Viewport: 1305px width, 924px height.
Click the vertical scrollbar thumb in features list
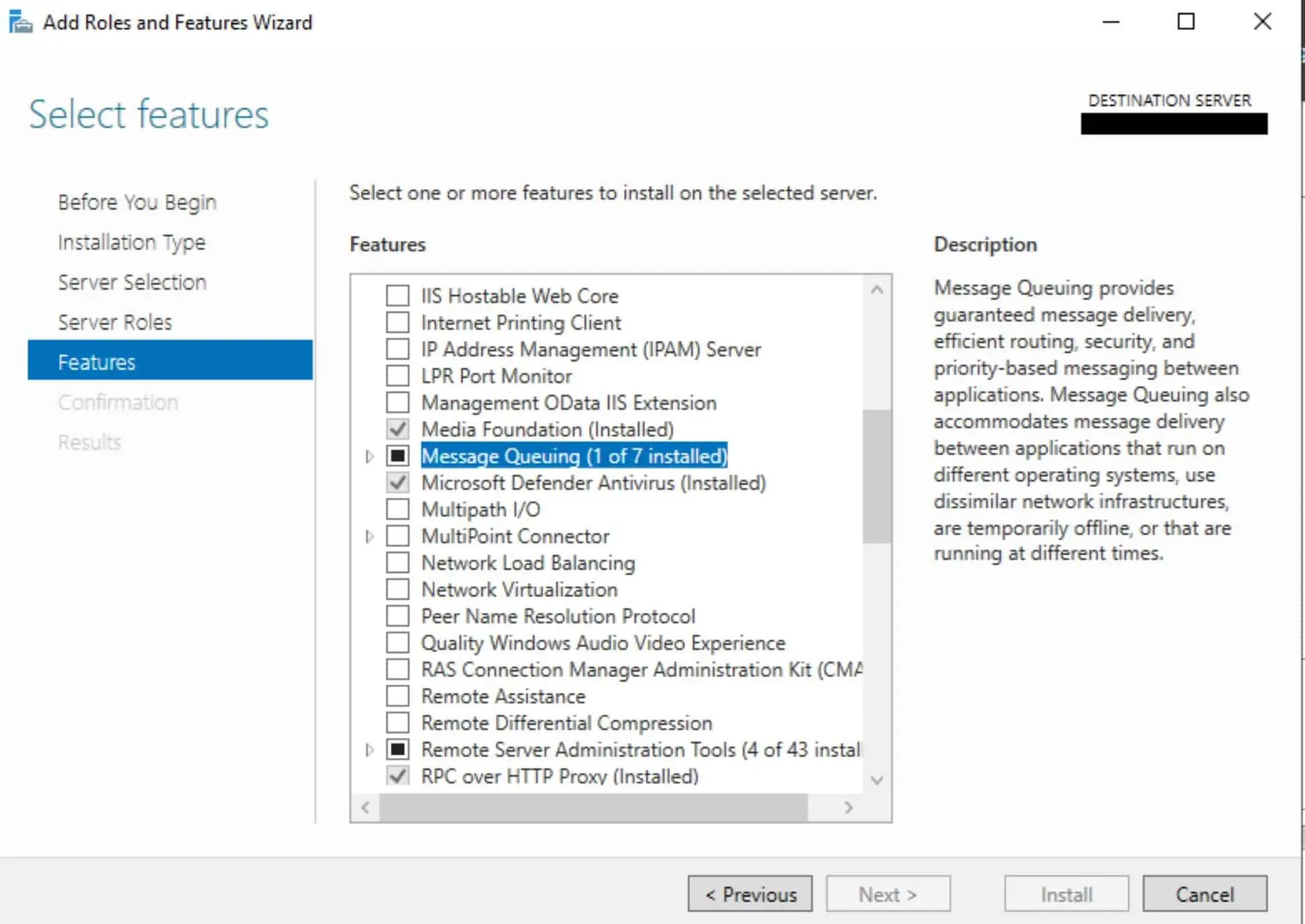coord(877,476)
